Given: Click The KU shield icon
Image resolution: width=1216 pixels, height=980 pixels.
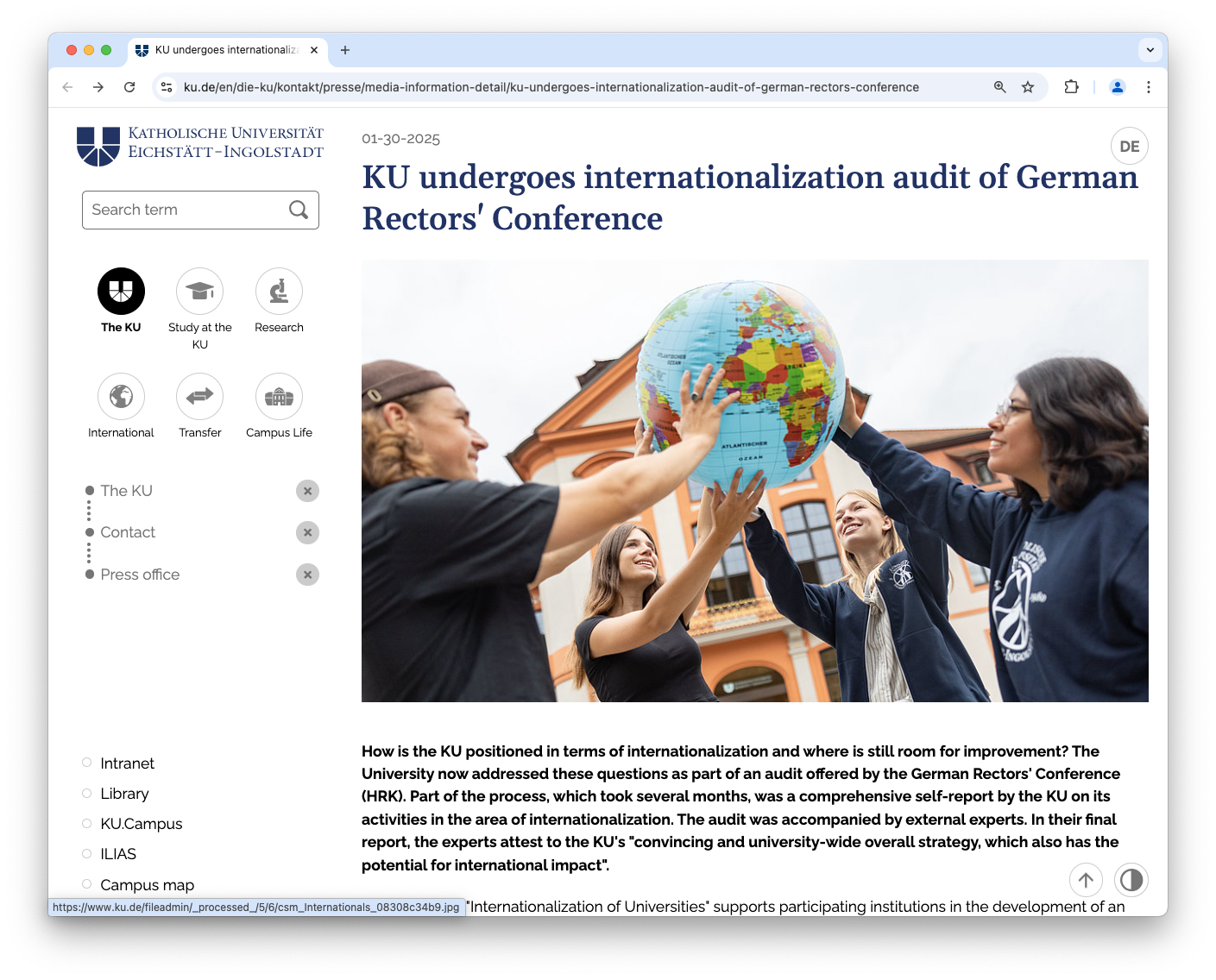Looking at the screenshot, I should 121,292.
